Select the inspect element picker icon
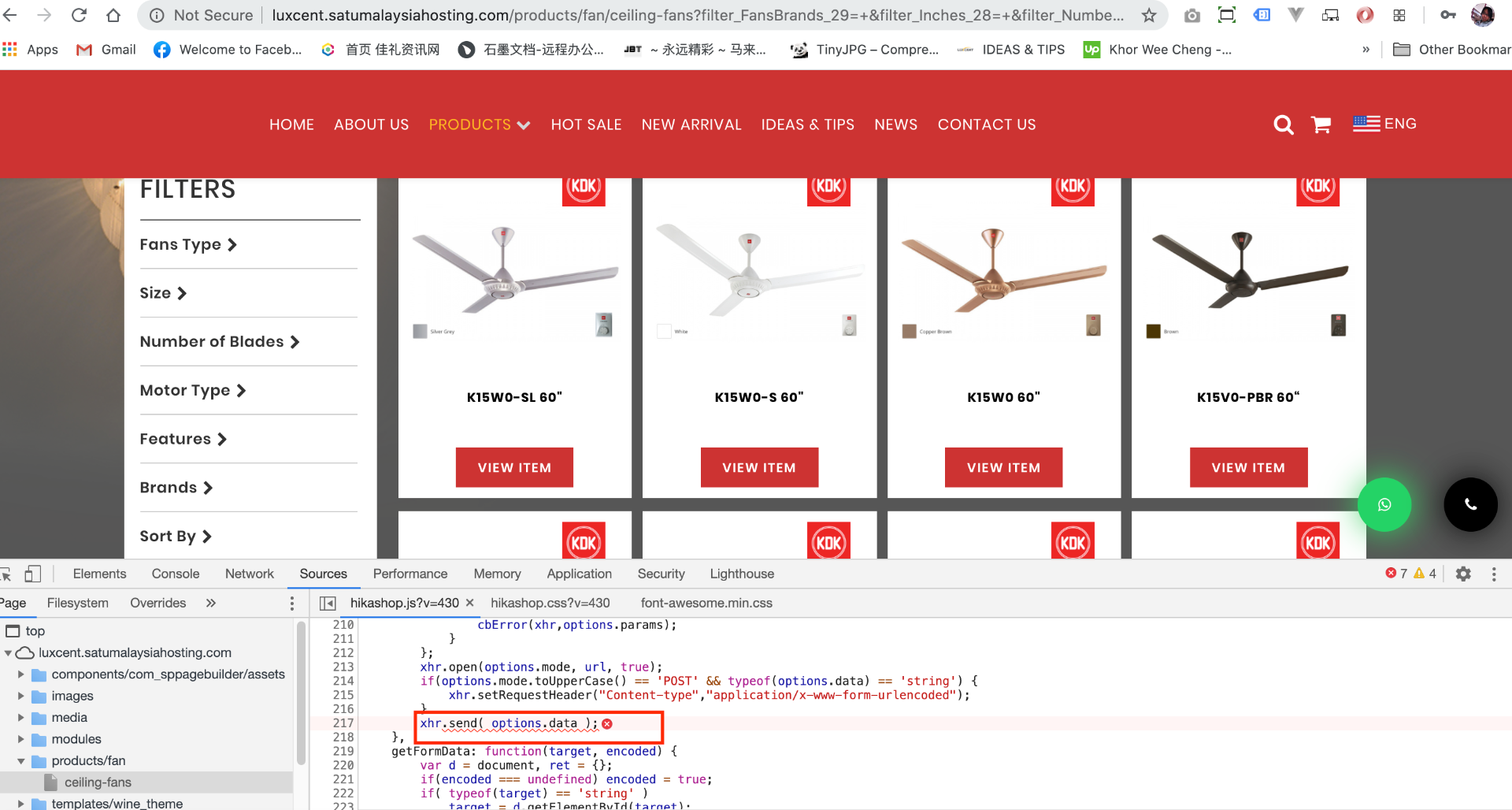This screenshot has width=1512, height=810. 6,574
